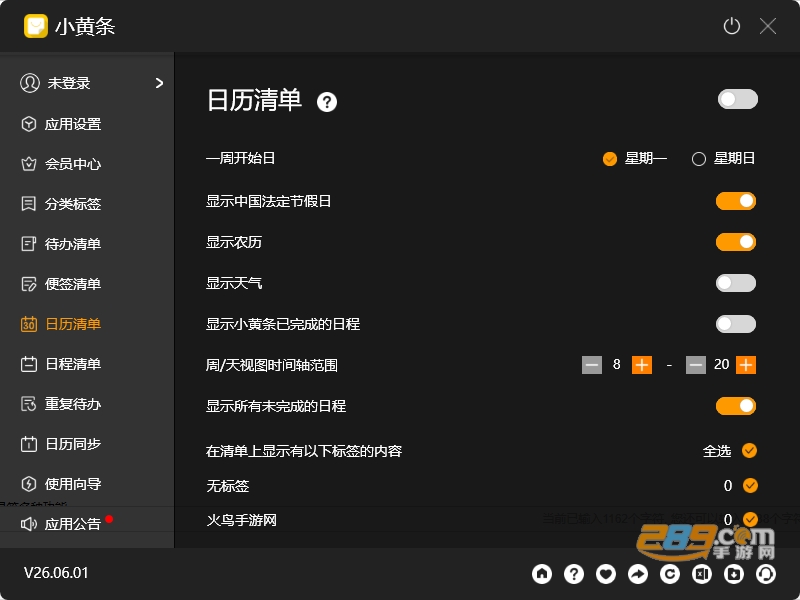Viewport: 800px width, 600px height.
Task: Click the user avatar icon beside 未登录
Action: pos(30,83)
